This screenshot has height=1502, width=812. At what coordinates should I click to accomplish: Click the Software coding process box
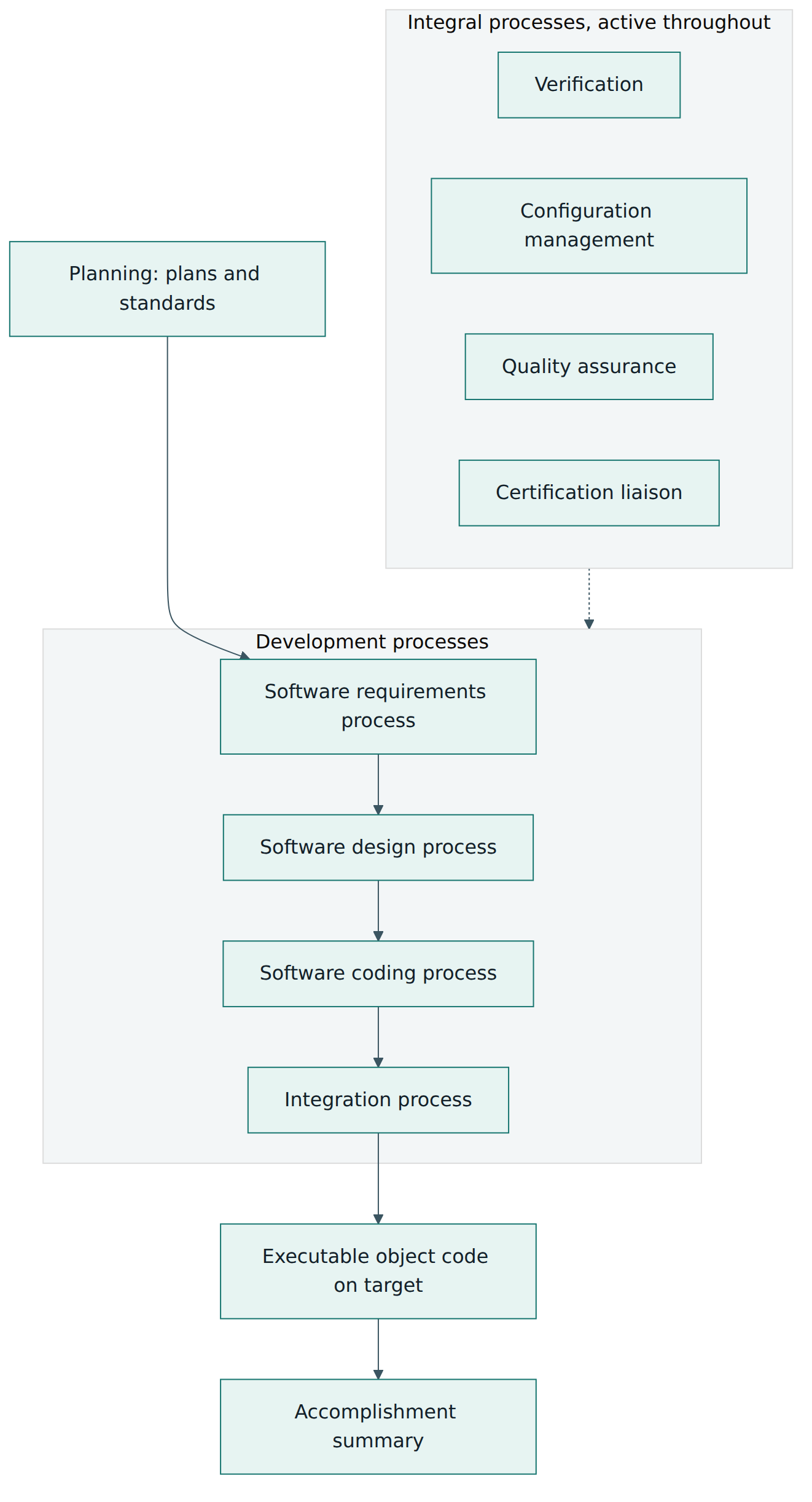tap(378, 973)
